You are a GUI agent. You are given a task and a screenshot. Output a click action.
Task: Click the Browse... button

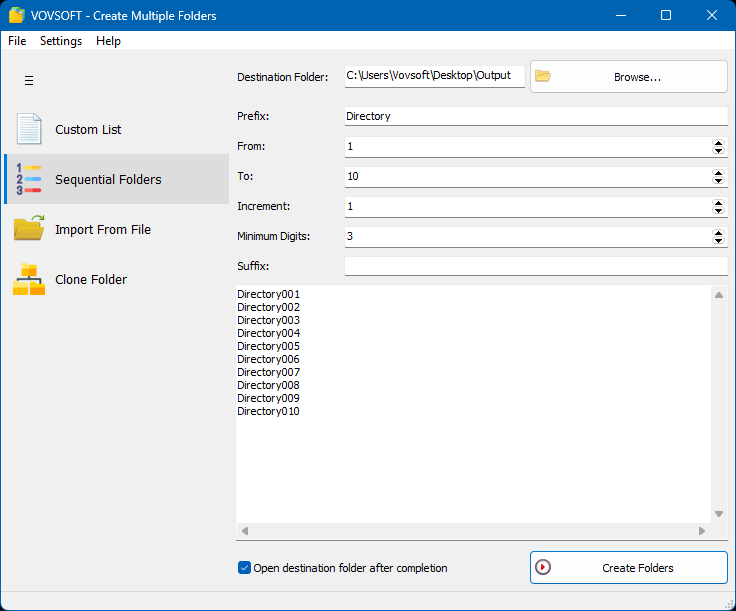tap(629, 76)
